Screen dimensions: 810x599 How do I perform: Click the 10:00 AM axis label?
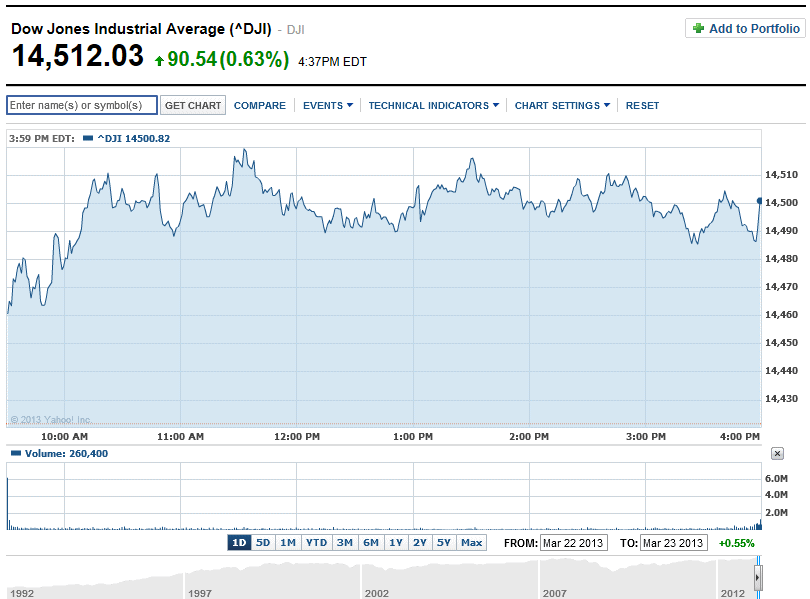coord(65,436)
